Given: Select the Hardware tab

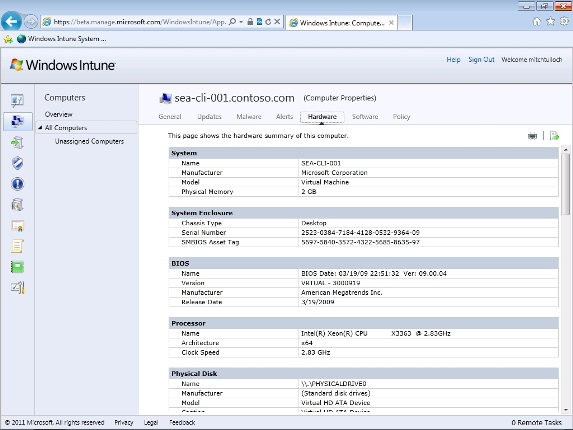Looking at the screenshot, I should click(322, 117).
